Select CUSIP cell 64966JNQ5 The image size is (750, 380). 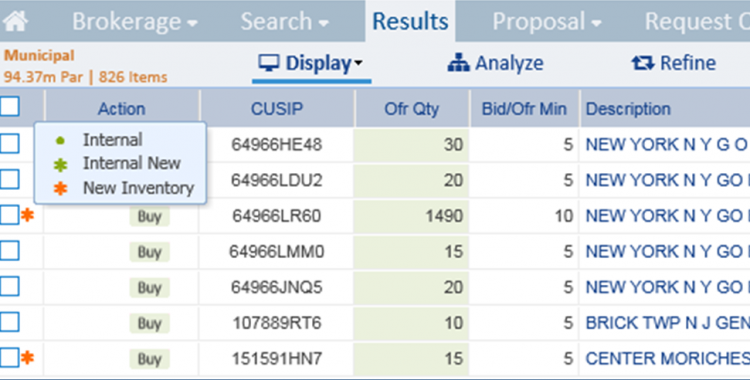(x=277, y=287)
